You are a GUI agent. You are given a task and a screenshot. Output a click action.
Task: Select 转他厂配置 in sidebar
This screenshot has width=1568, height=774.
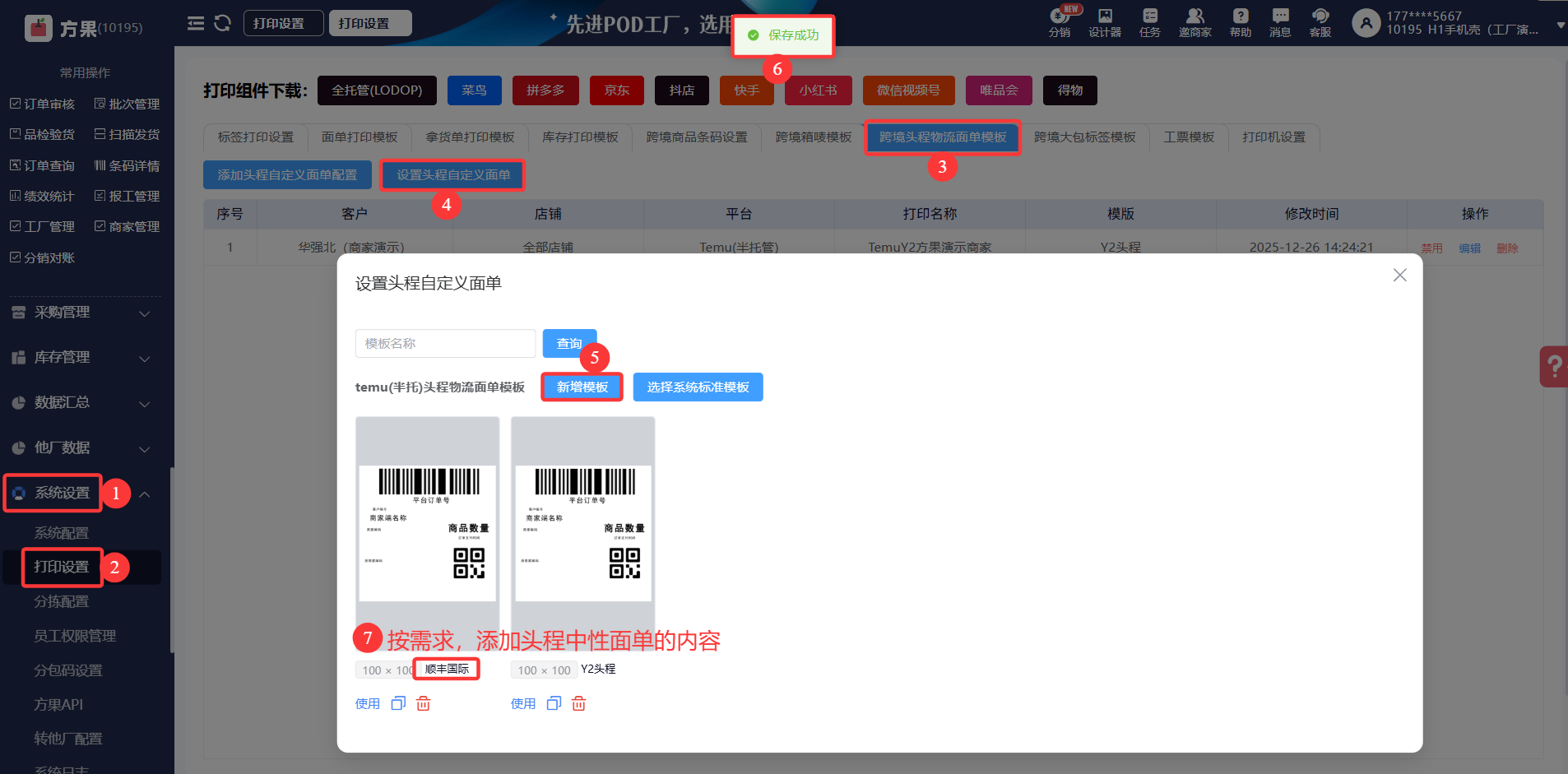pos(68,739)
